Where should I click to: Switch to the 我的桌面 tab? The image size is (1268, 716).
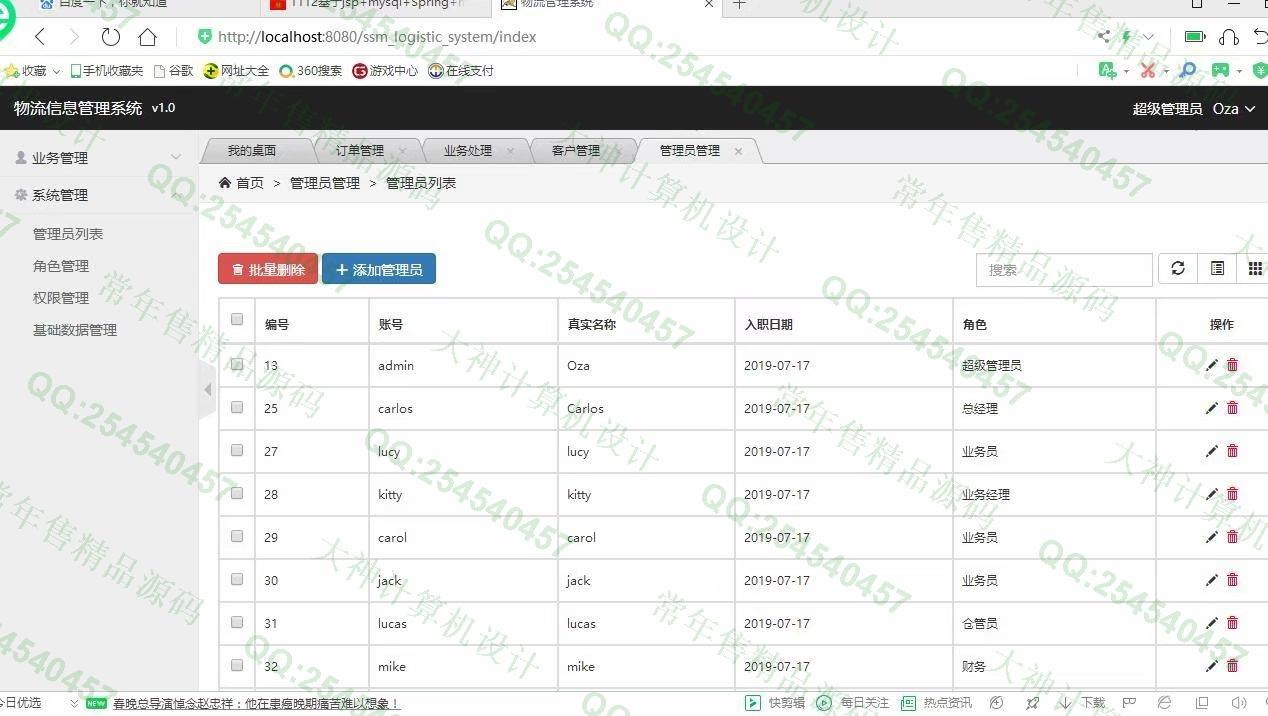[251, 151]
